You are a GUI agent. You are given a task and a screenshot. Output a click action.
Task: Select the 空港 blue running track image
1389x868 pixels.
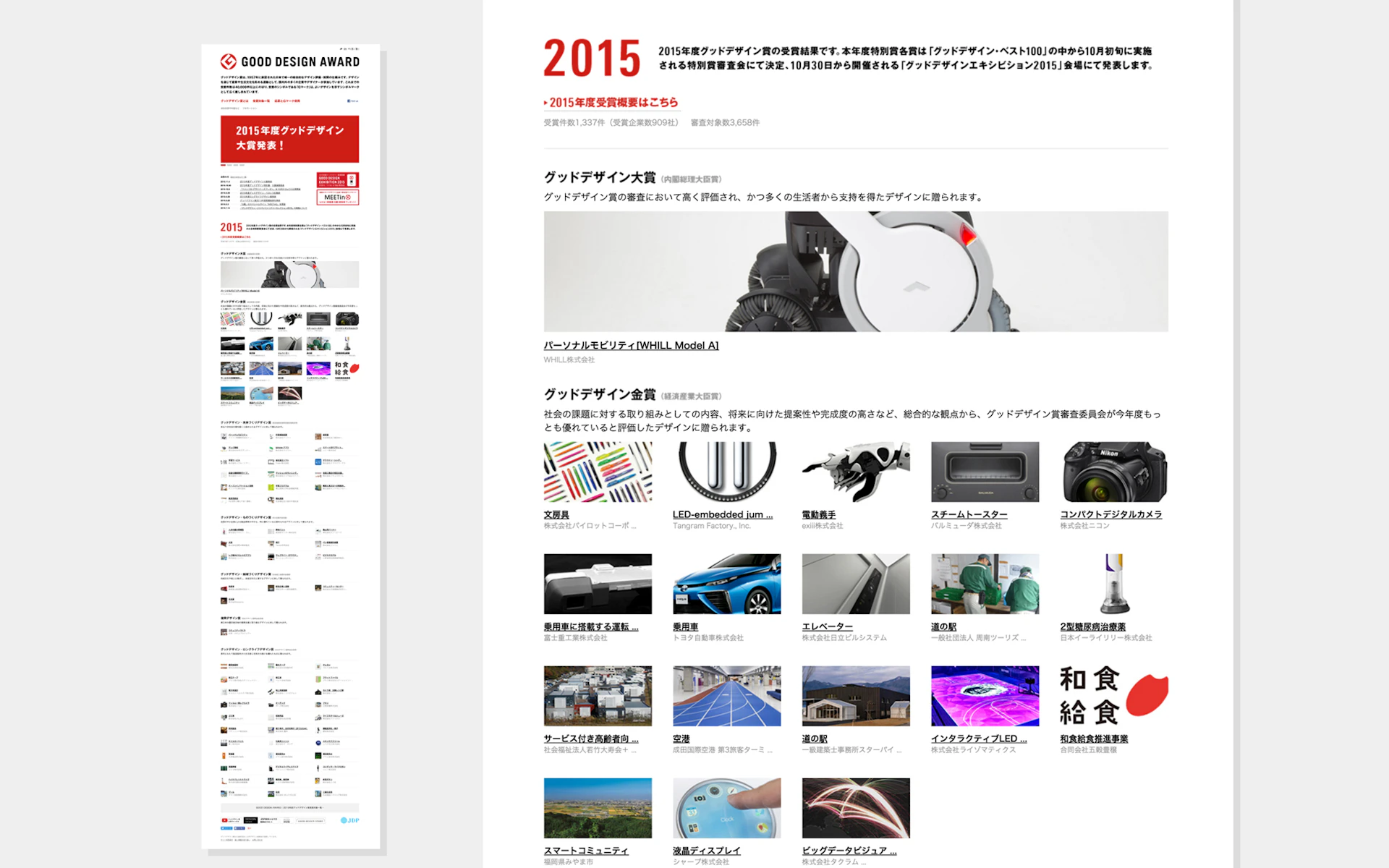[726, 696]
